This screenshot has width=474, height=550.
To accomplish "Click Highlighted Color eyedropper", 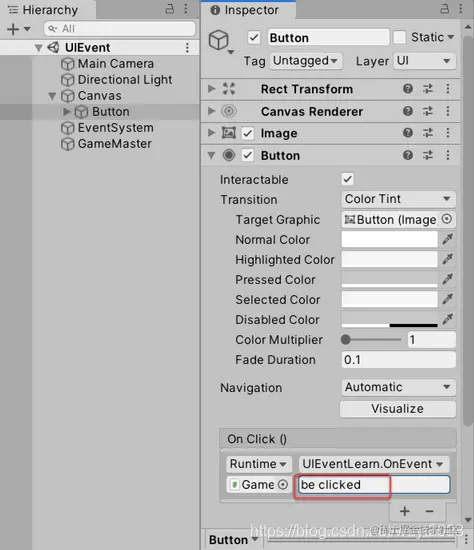I will click(447, 259).
